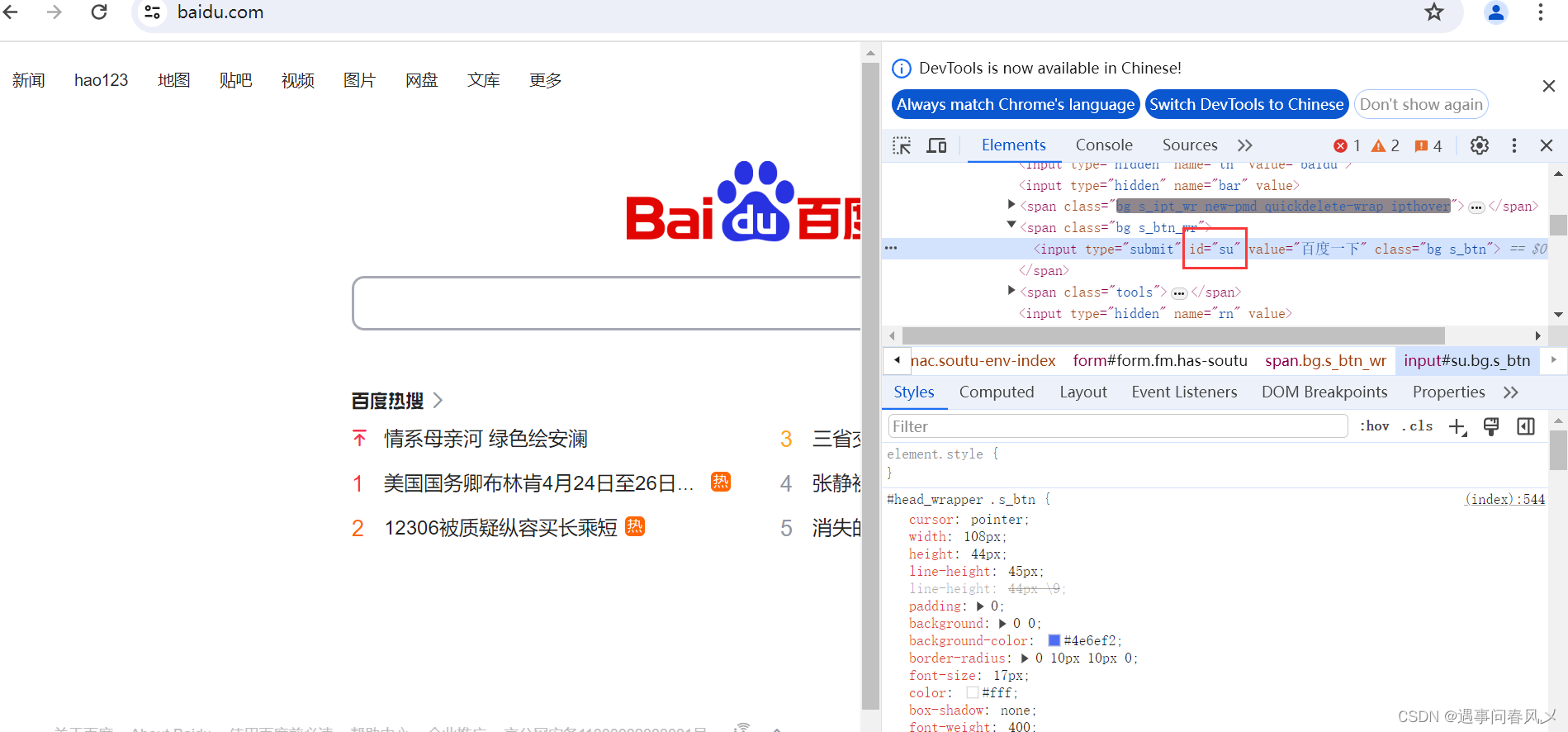Switch to the Elements tab
This screenshot has width=1568, height=732.
(x=1013, y=145)
